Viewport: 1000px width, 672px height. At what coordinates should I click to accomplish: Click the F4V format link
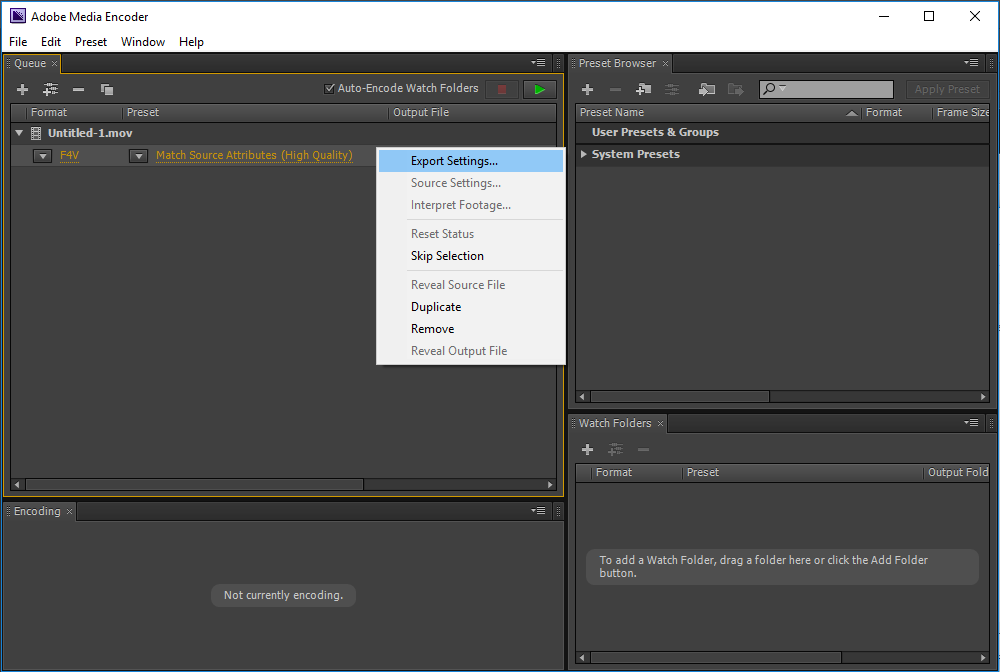70,155
